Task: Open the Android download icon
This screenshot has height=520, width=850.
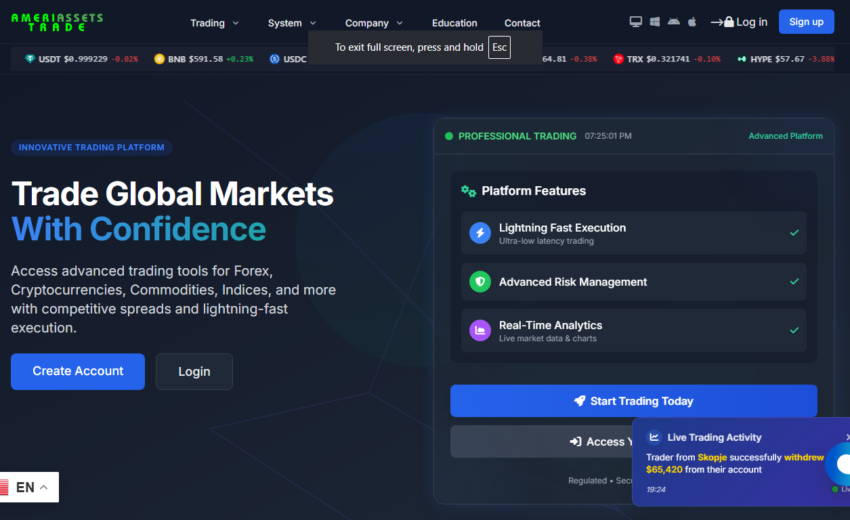Action: [x=673, y=22]
